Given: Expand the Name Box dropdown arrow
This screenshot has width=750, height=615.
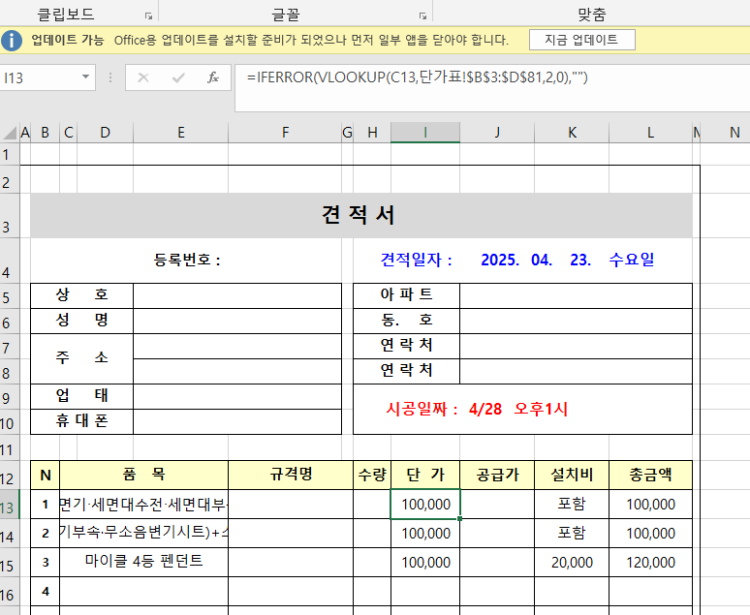Looking at the screenshot, I should (x=86, y=77).
